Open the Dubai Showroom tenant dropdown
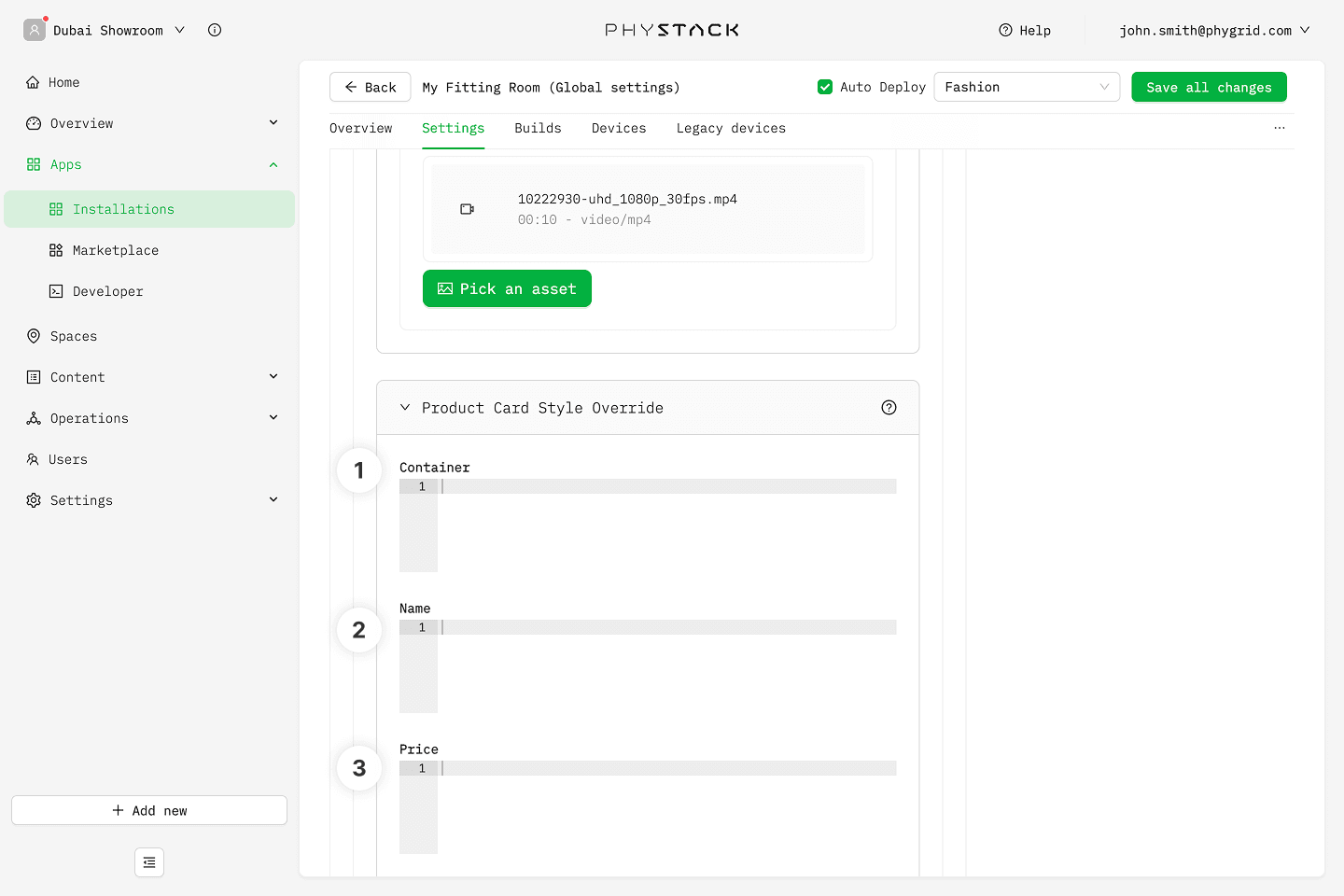 point(119,30)
